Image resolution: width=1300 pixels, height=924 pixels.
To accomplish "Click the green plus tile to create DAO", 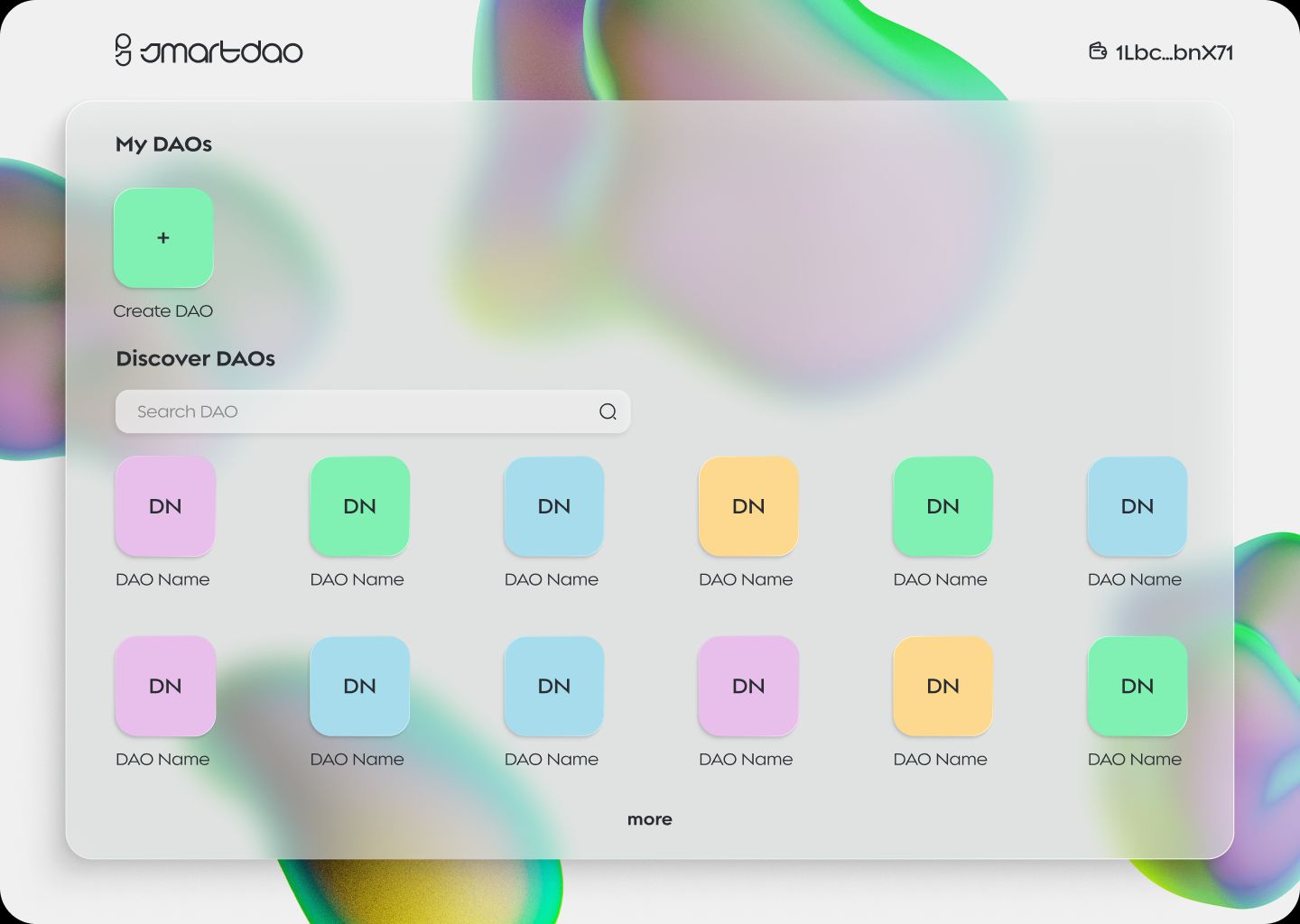I will (163, 237).
